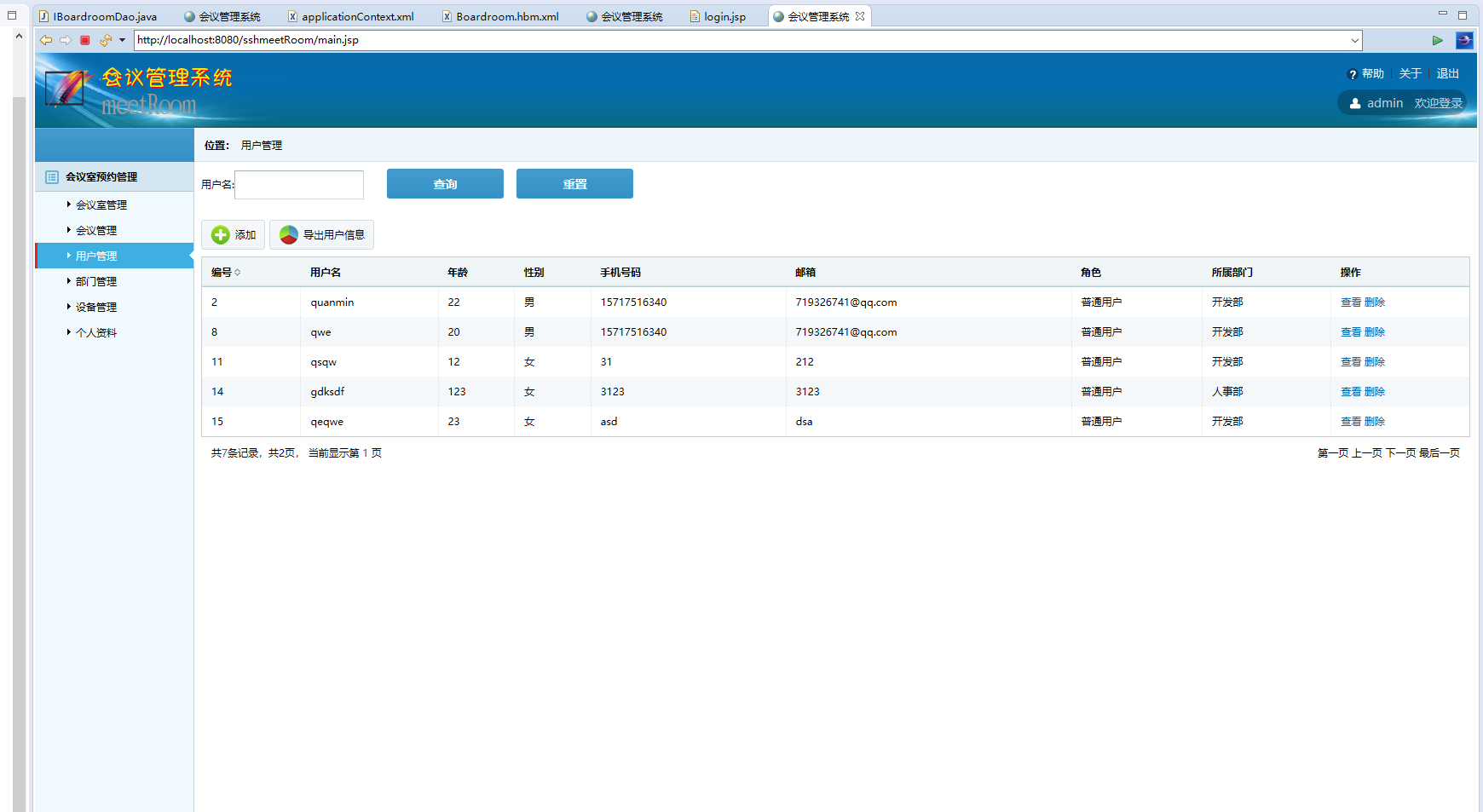Click the pie chart 导出用户信息 icon
This screenshot has width=1483, height=812.
pos(289,235)
